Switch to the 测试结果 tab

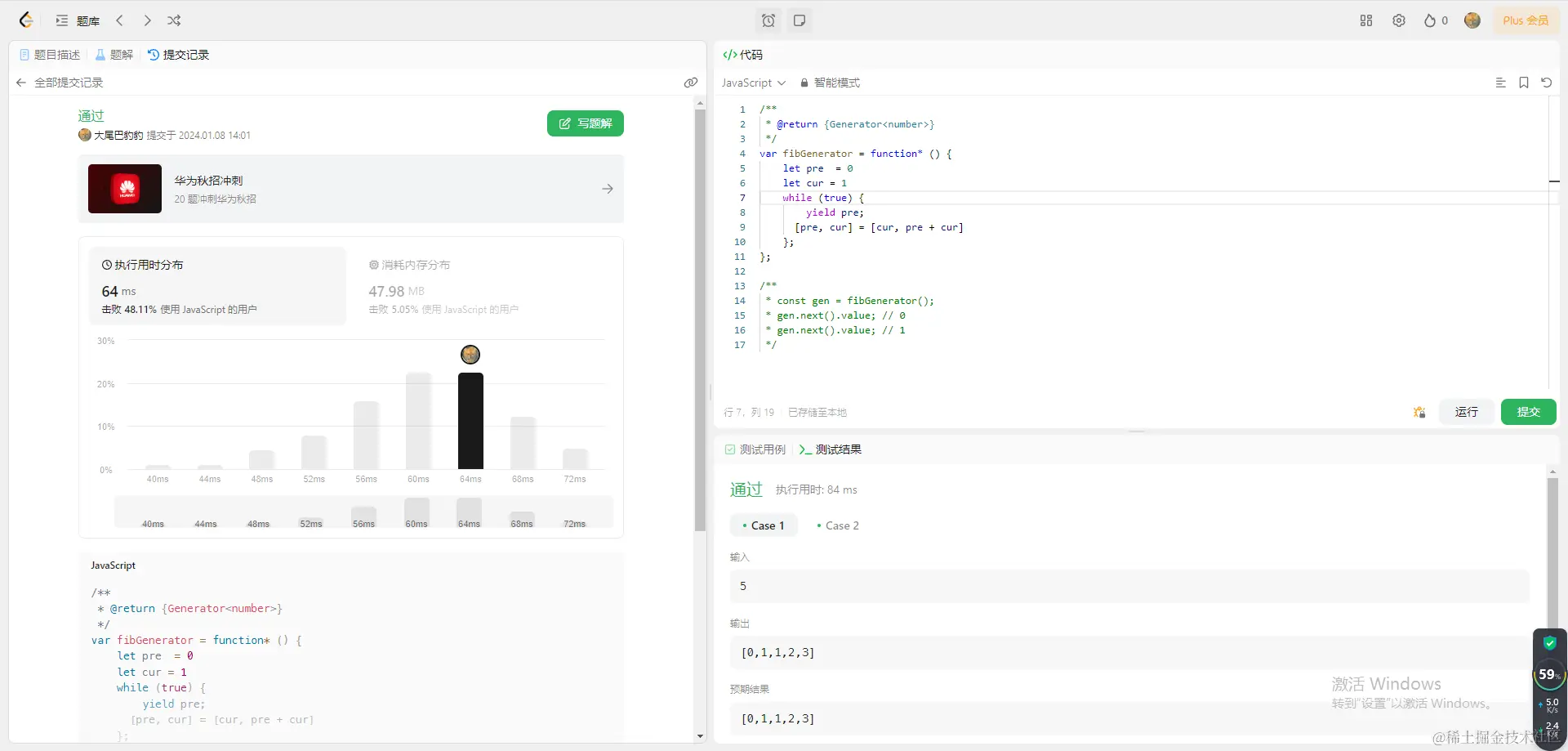830,449
